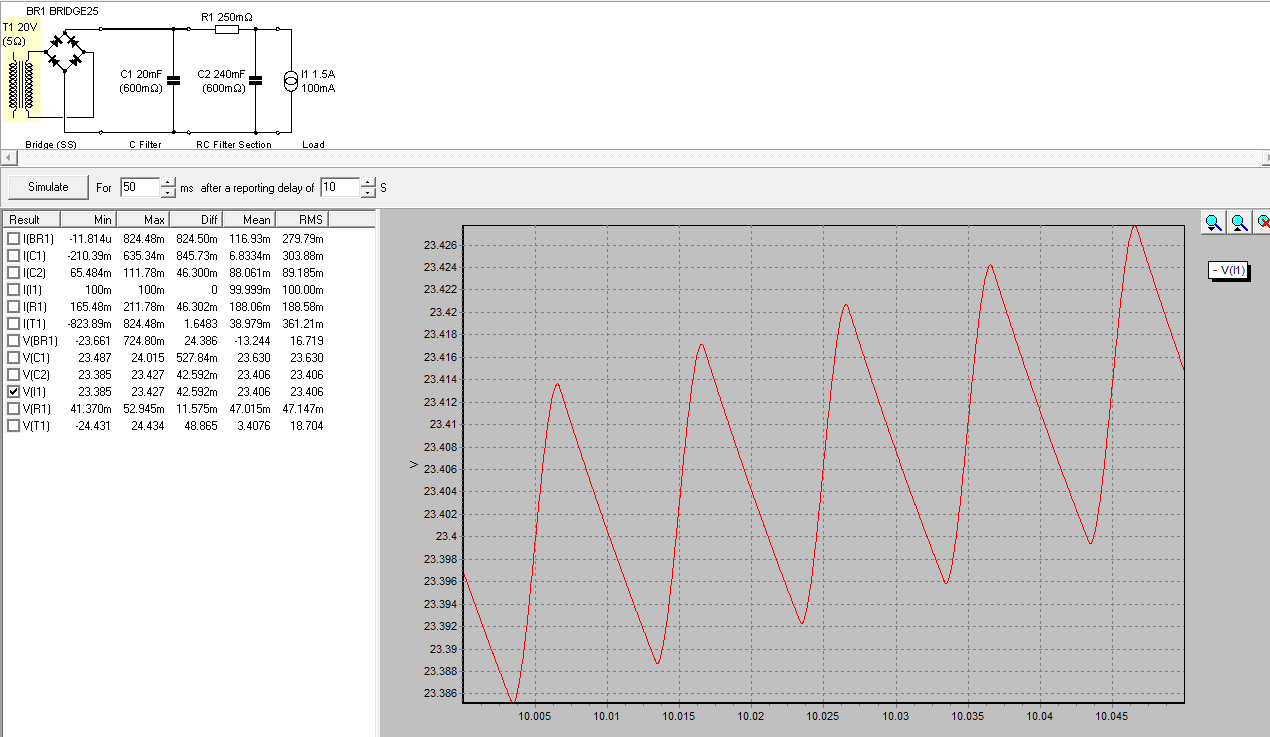Enable the V(R1) trace checkbox
1270x737 pixels.
click(13, 409)
